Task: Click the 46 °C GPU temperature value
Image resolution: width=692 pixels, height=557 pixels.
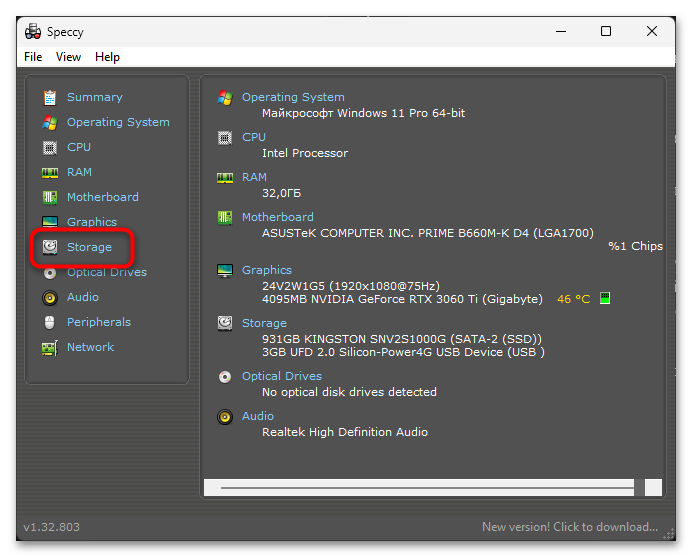Action: coord(573,299)
